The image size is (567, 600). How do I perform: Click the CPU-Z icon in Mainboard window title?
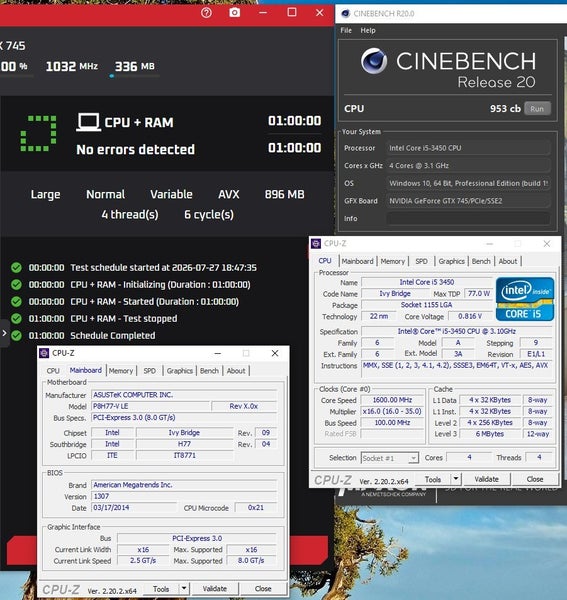44,353
